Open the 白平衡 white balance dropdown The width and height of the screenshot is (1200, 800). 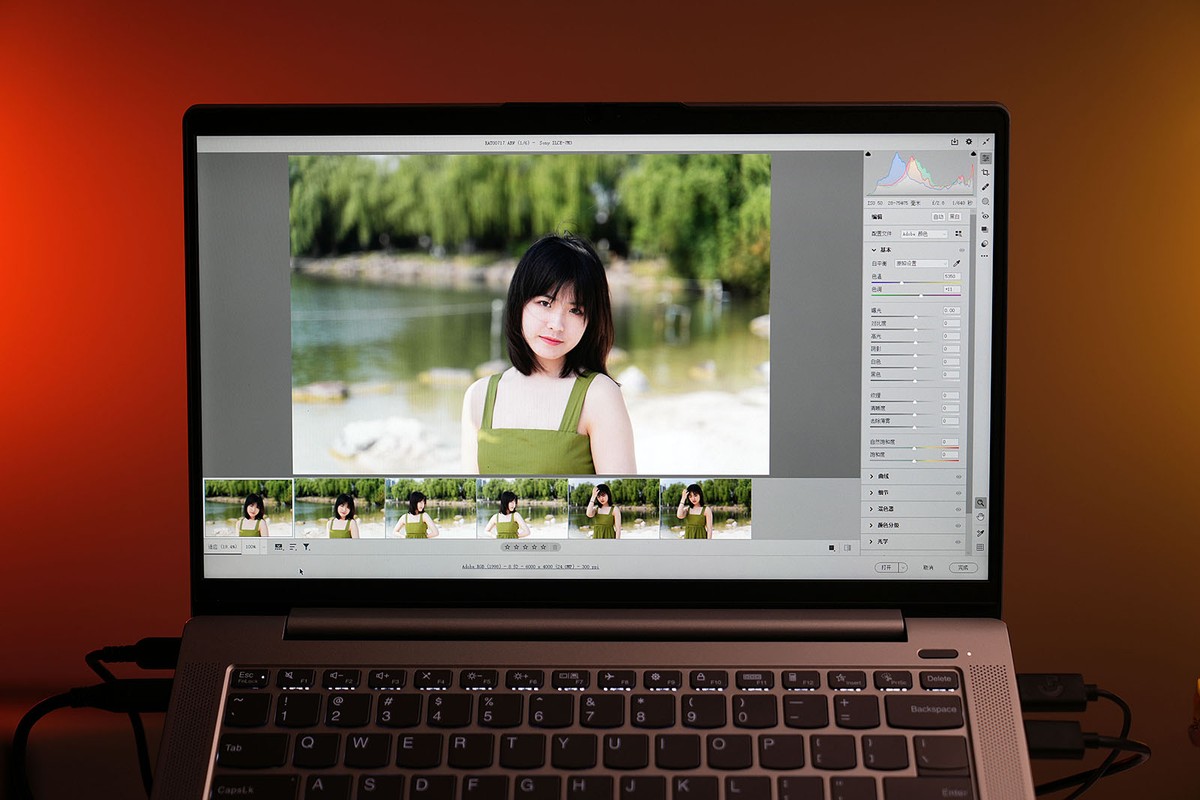[921, 263]
